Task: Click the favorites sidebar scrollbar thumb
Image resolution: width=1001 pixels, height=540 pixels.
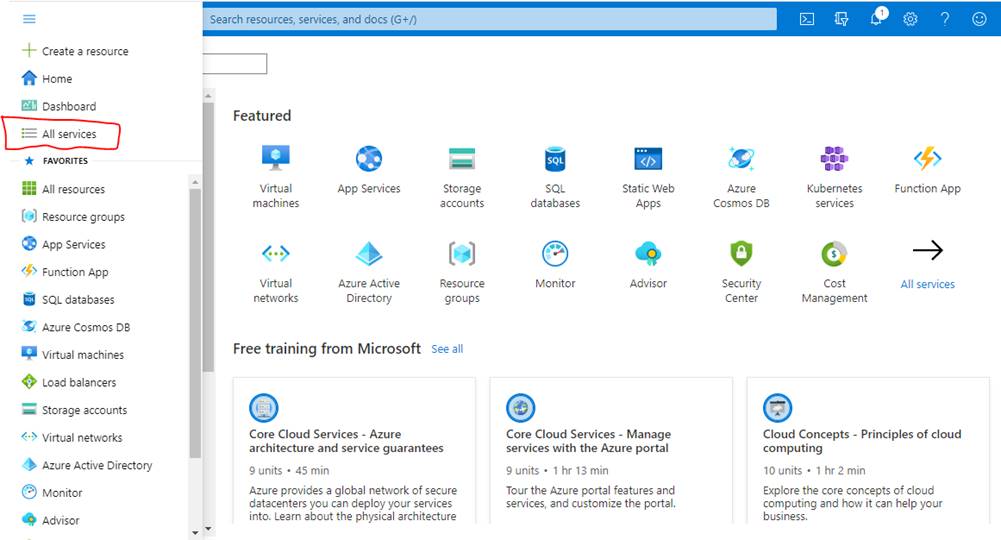Action: point(195,322)
